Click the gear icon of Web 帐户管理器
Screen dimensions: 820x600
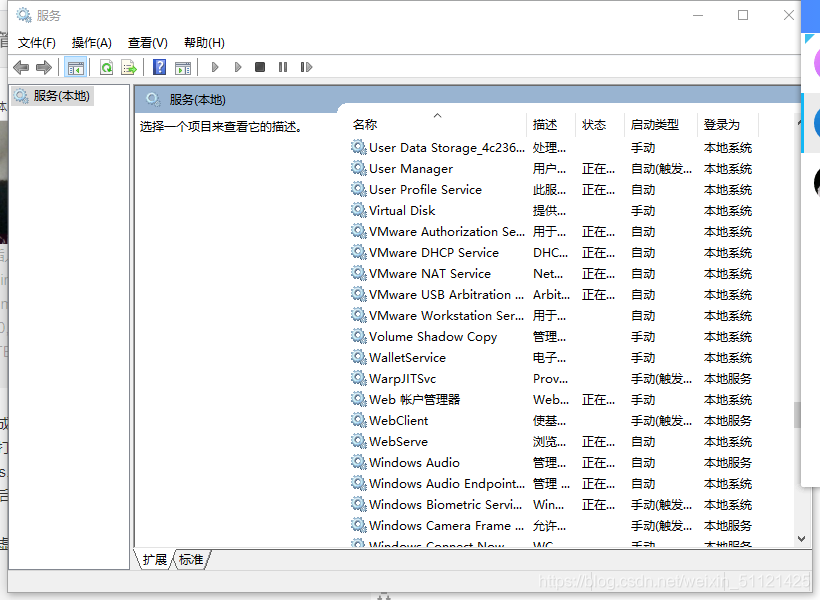click(x=359, y=399)
